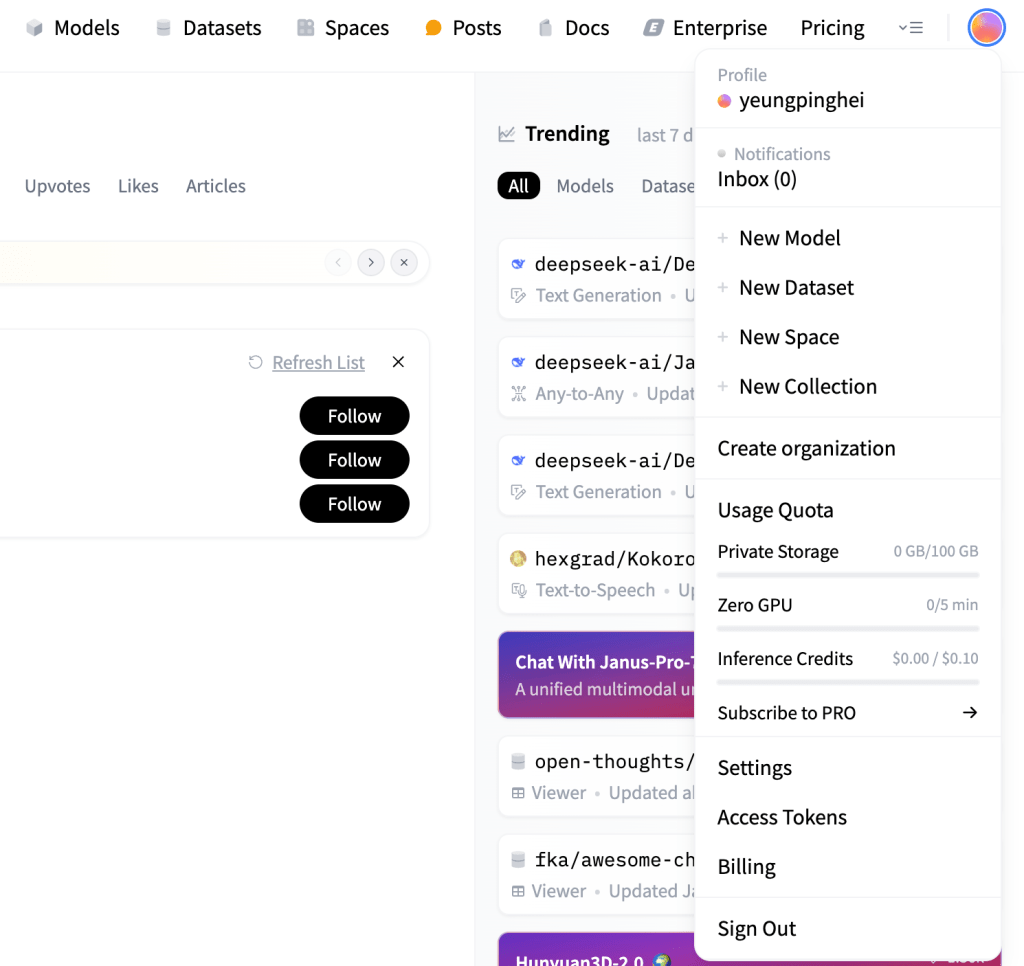Expand the more-options menu beside Pricing
The width and height of the screenshot is (1024, 966).
coord(911,28)
